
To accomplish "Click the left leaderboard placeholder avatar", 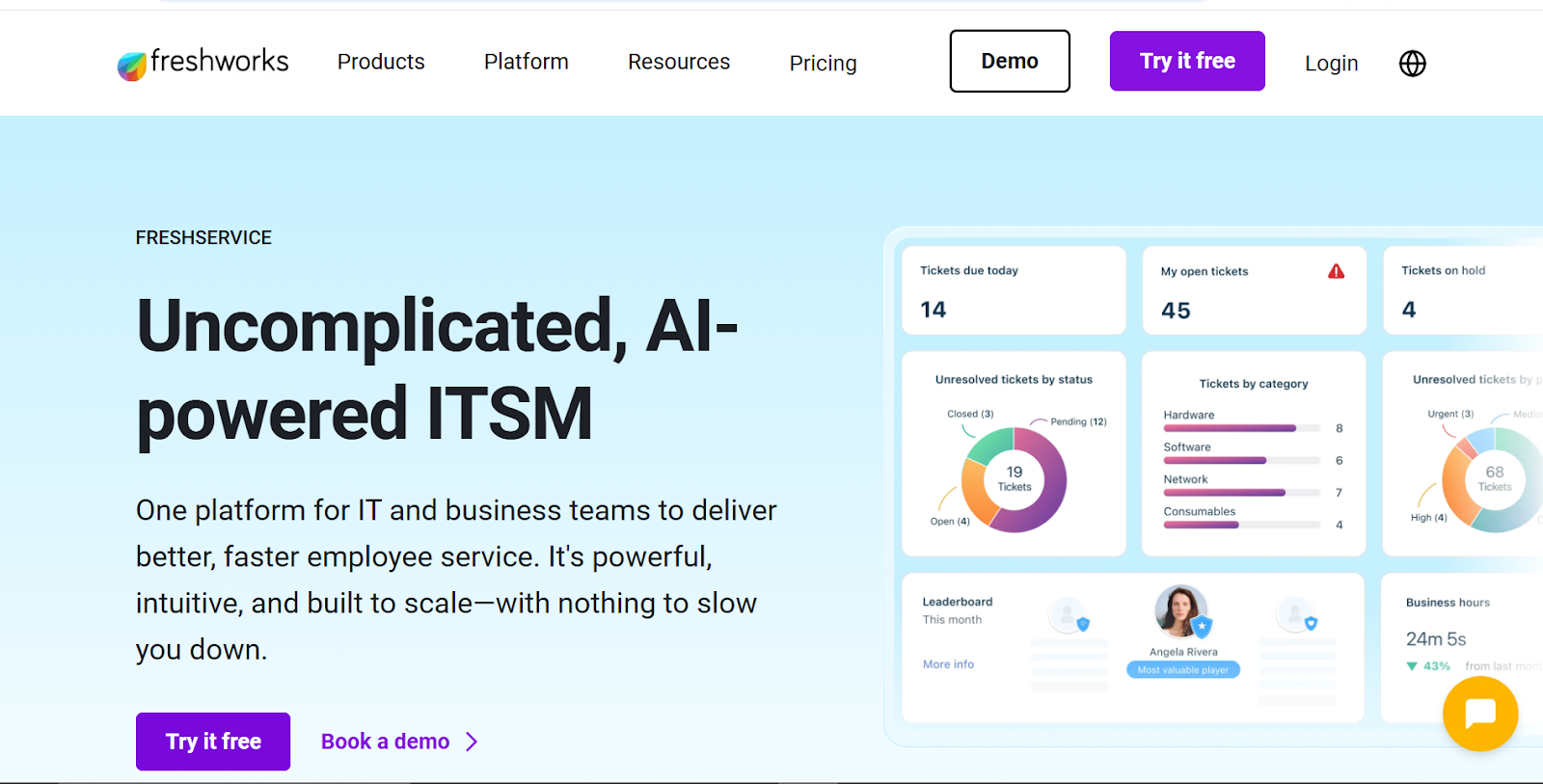I will click(x=1066, y=614).
